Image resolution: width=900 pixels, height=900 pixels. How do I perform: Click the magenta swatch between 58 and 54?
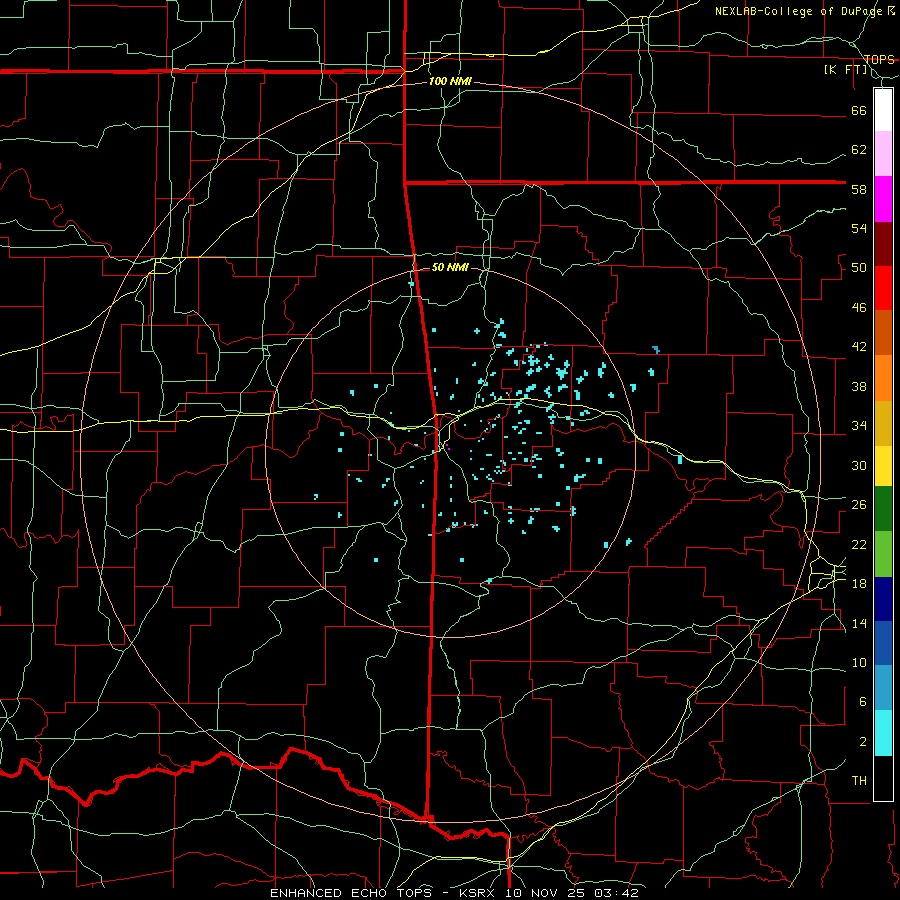coord(883,199)
